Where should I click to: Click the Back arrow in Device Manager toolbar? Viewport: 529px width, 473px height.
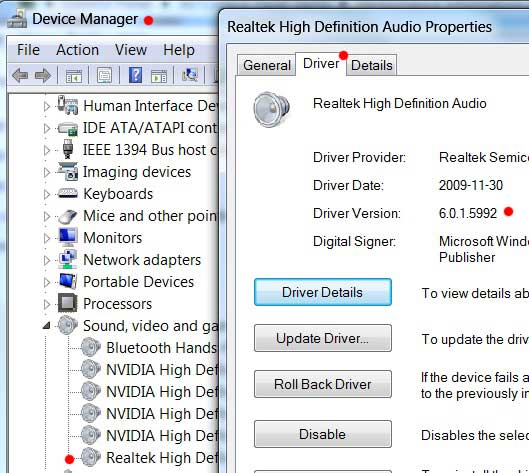tap(20, 75)
